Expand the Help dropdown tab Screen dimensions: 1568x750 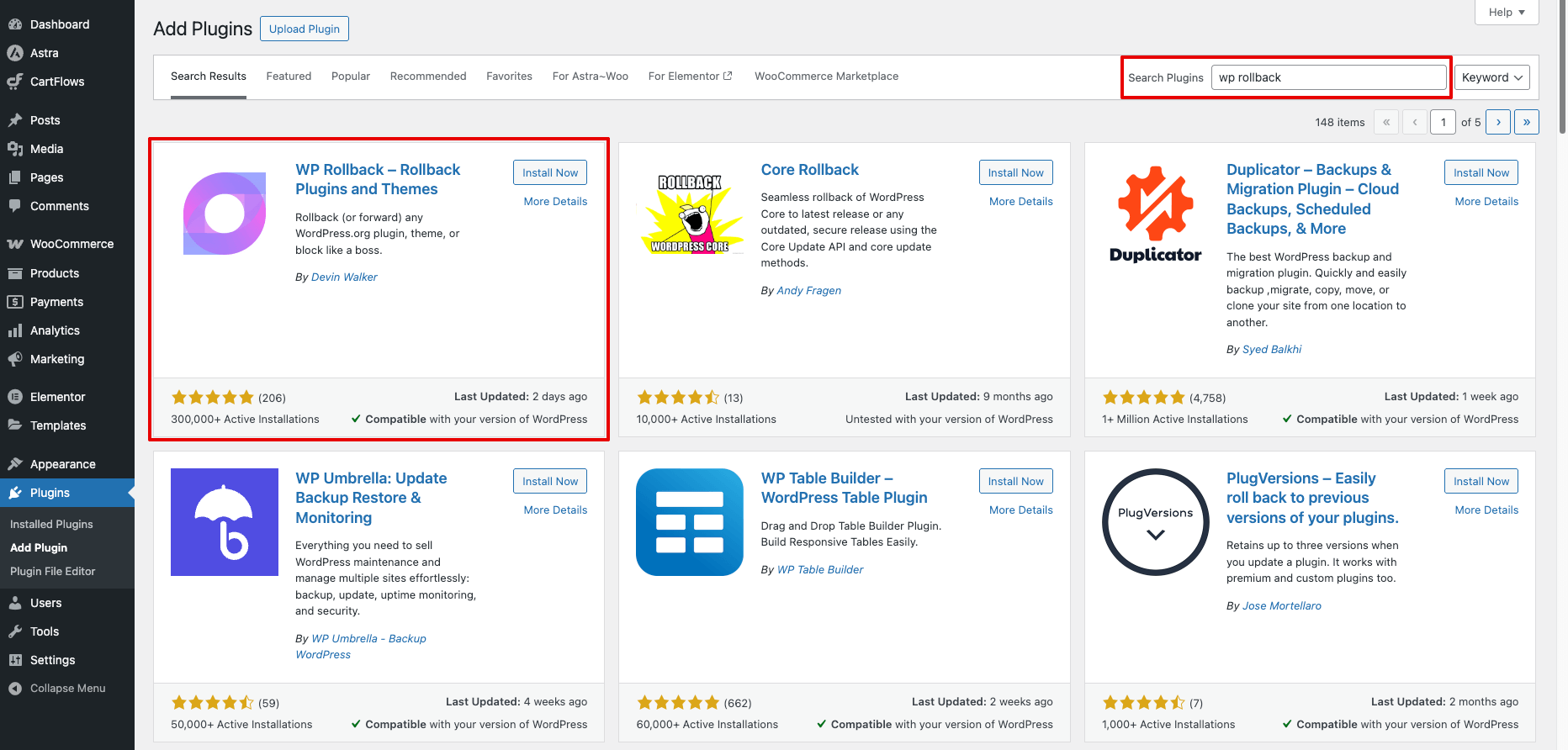pos(1507,12)
